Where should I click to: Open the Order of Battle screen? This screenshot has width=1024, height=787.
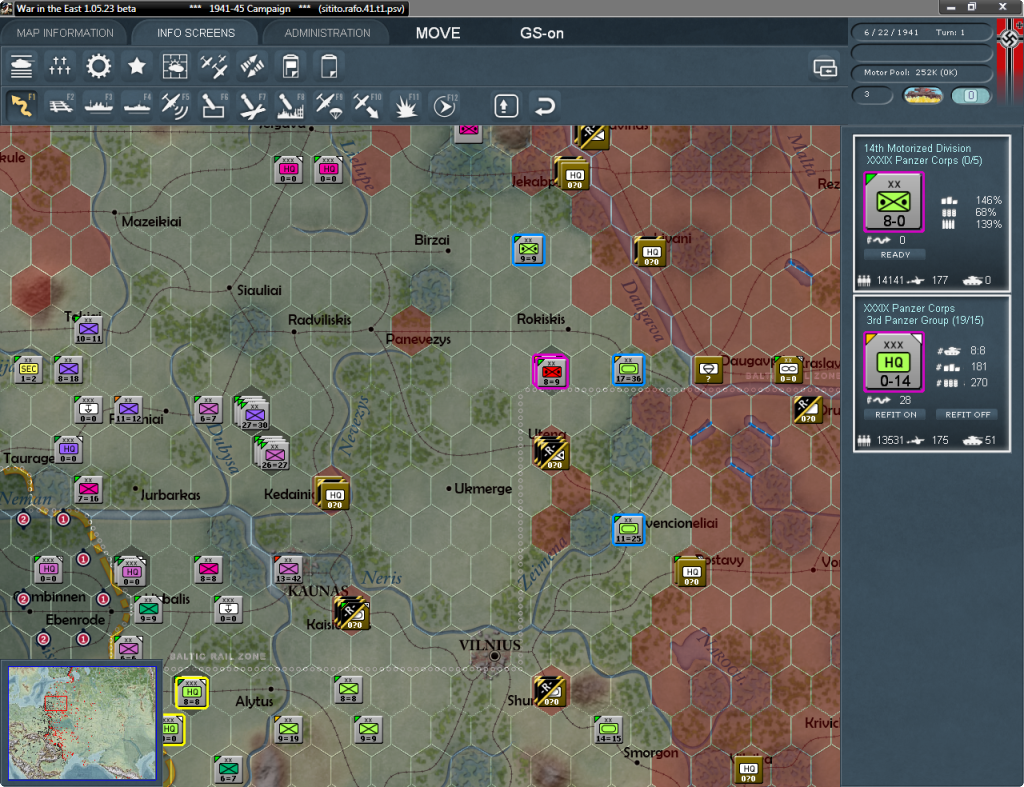pyautogui.click(x=22, y=66)
